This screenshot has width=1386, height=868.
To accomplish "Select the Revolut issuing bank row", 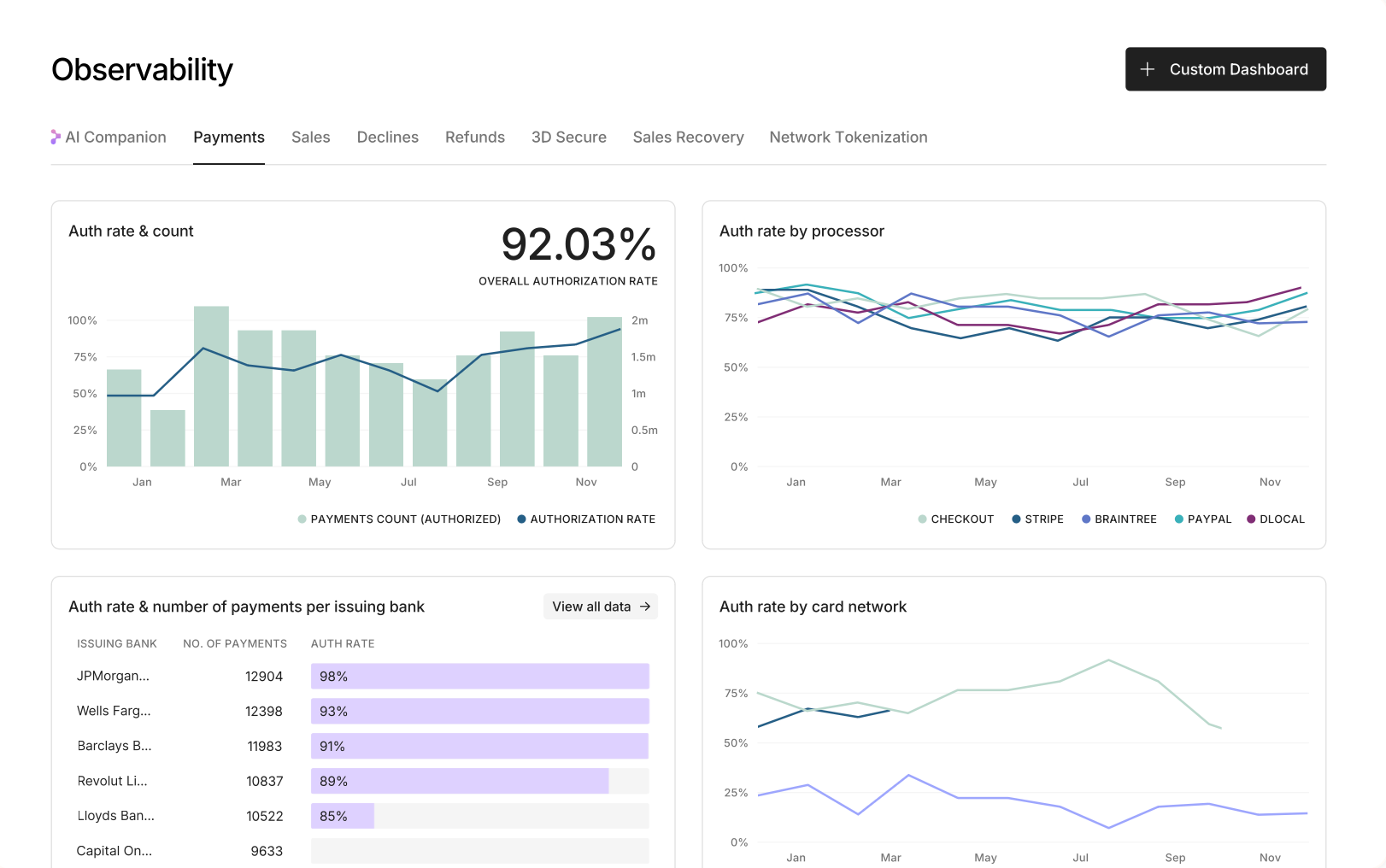I will 363,781.
